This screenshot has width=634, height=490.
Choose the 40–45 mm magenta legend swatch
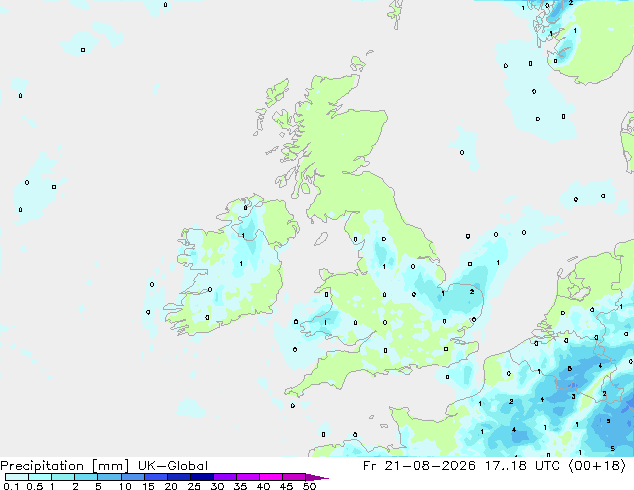[x=271, y=477]
